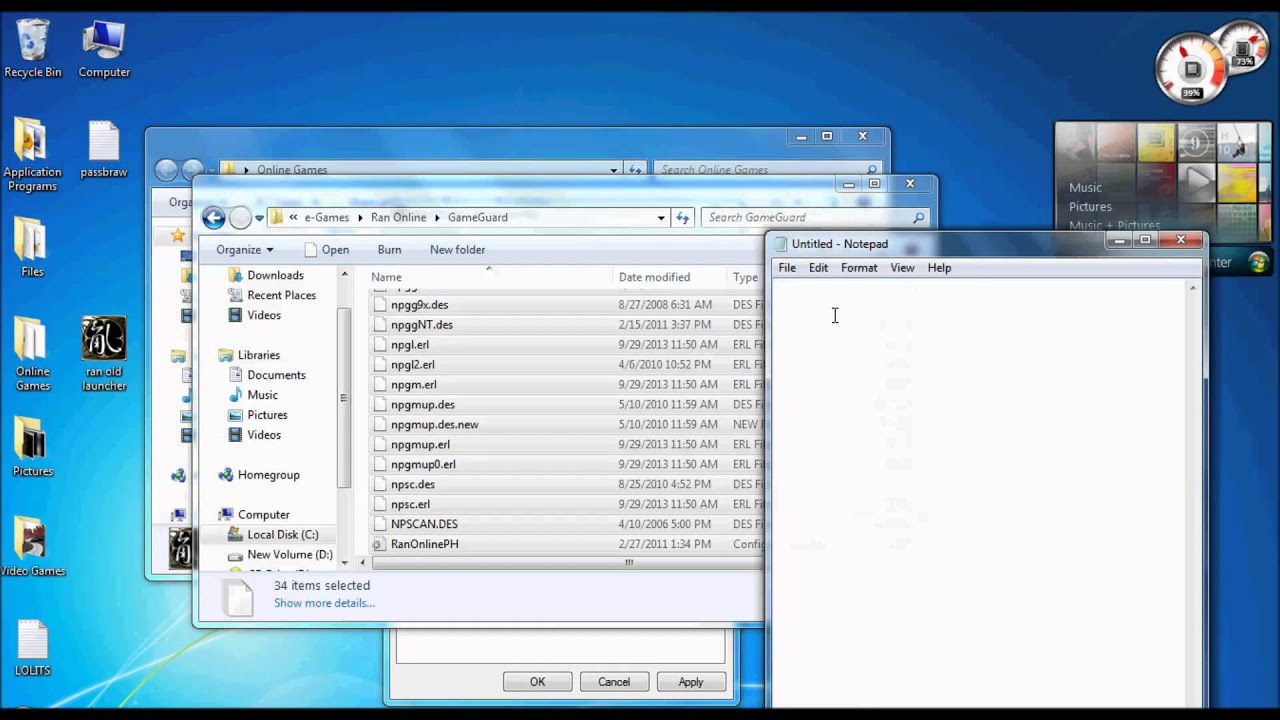Click the RanOnlinePH configuration file
1280x720 pixels.
point(425,544)
